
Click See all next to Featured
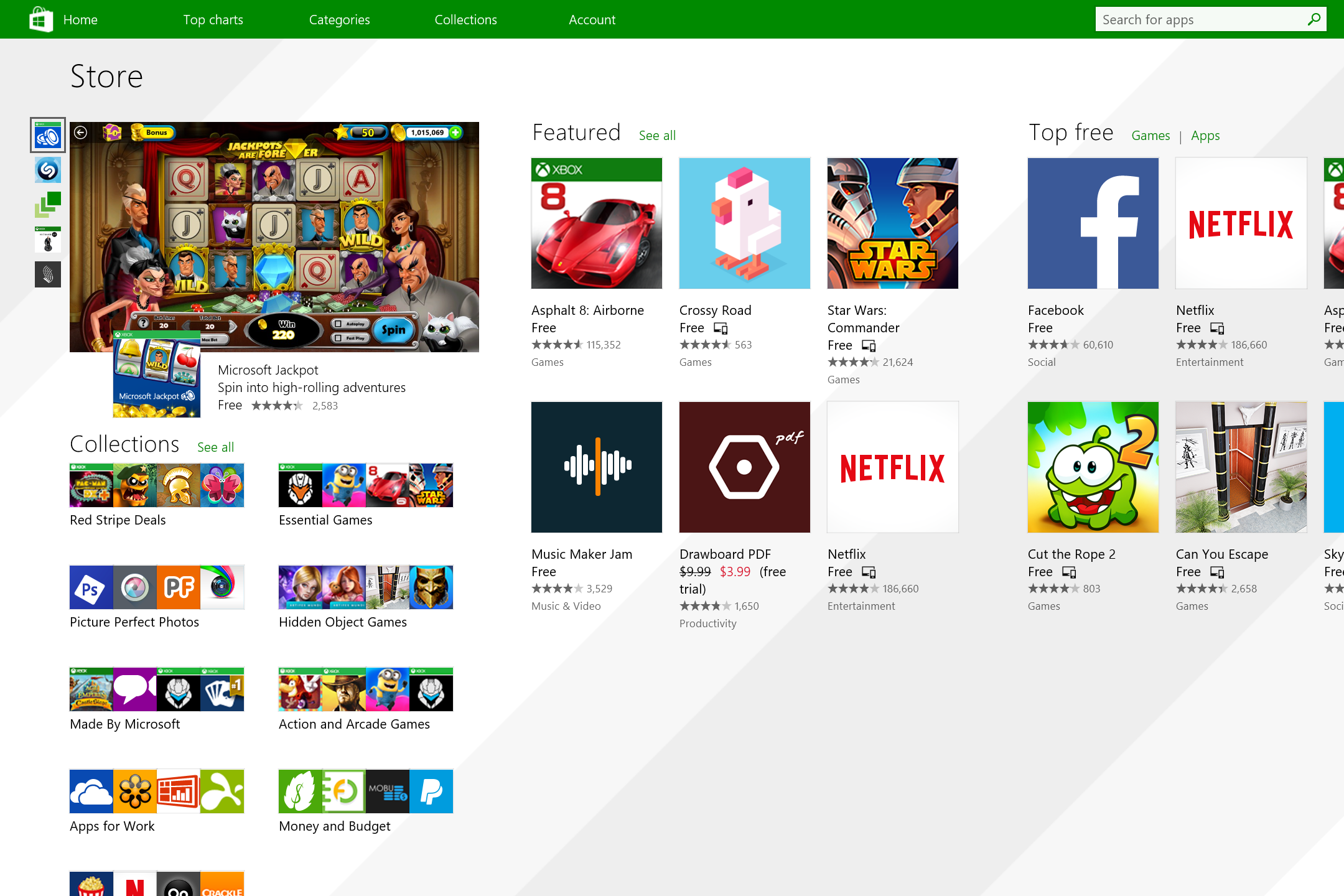[657, 135]
